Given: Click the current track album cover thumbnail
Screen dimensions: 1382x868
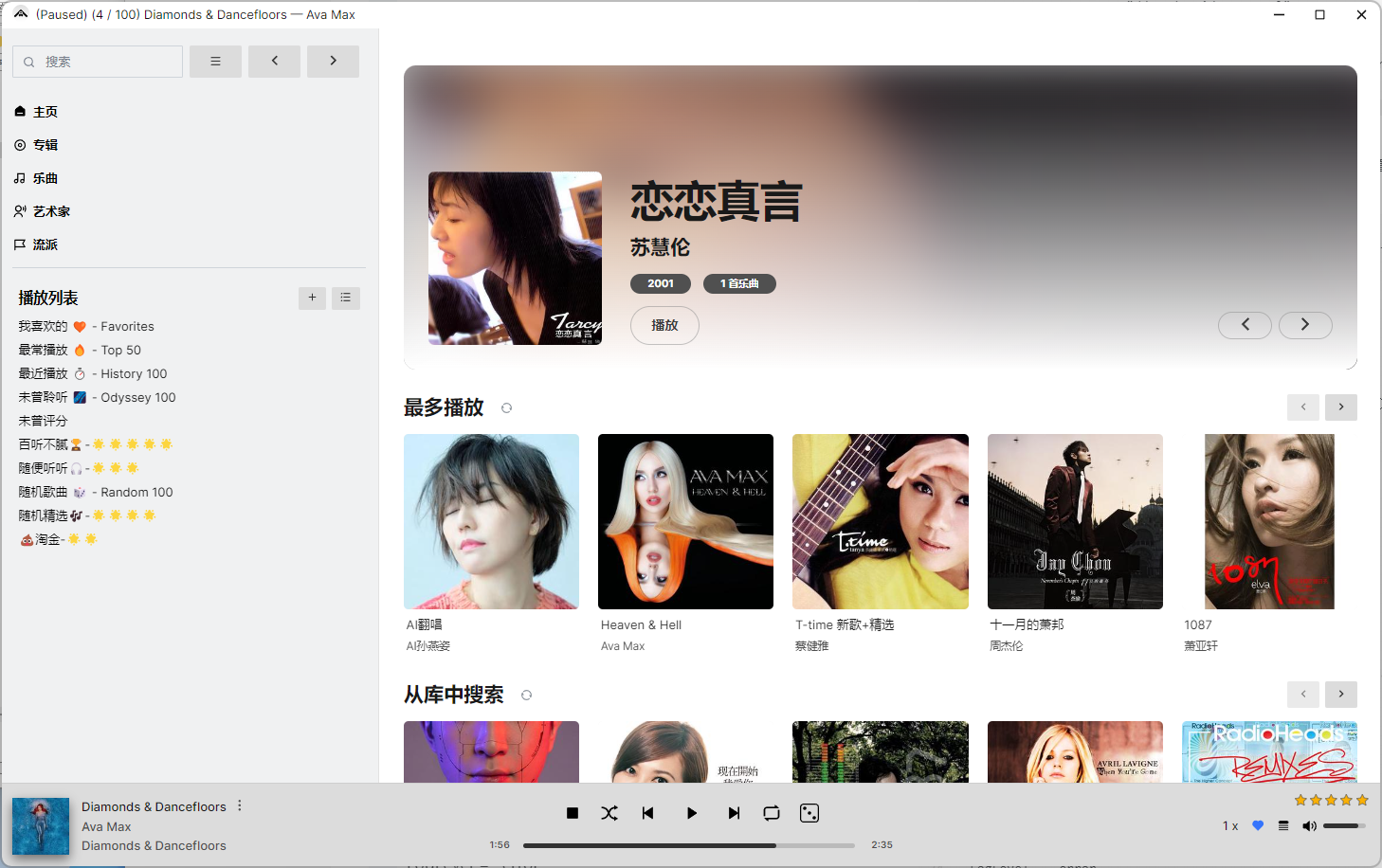Looking at the screenshot, I should (x=41, y=826).
